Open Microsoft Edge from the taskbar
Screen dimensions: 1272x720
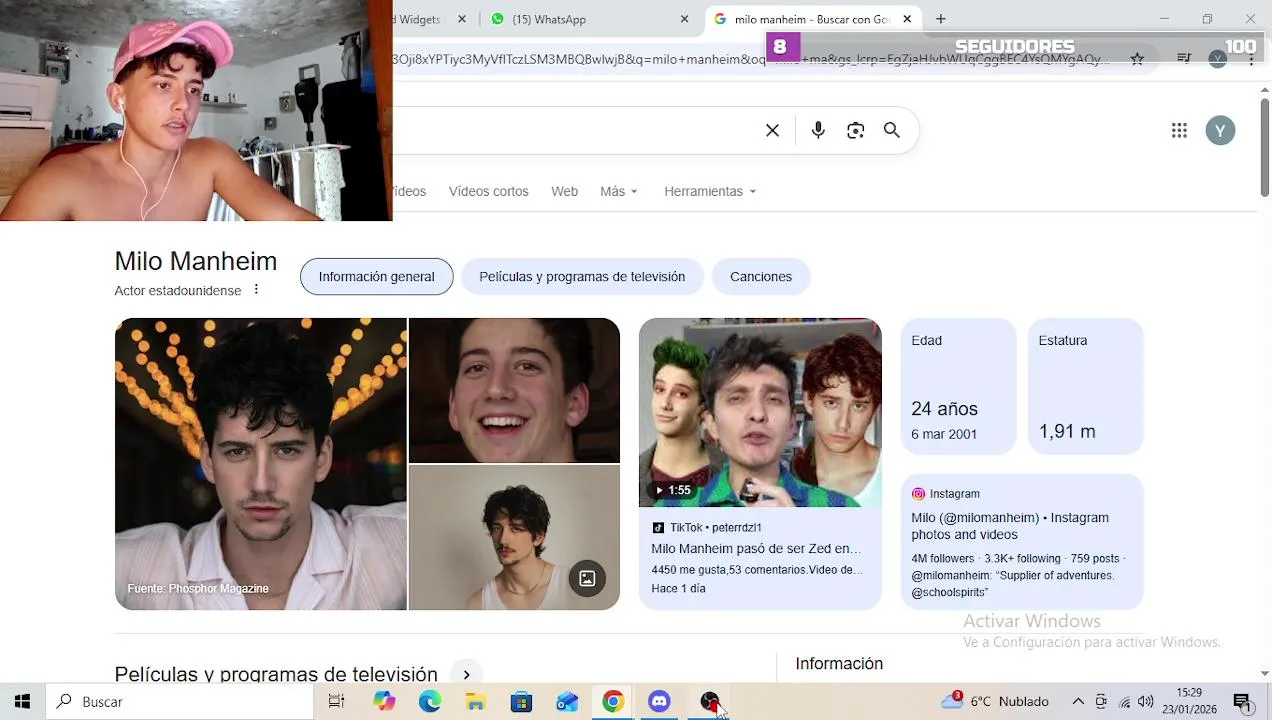coord(430,702)
